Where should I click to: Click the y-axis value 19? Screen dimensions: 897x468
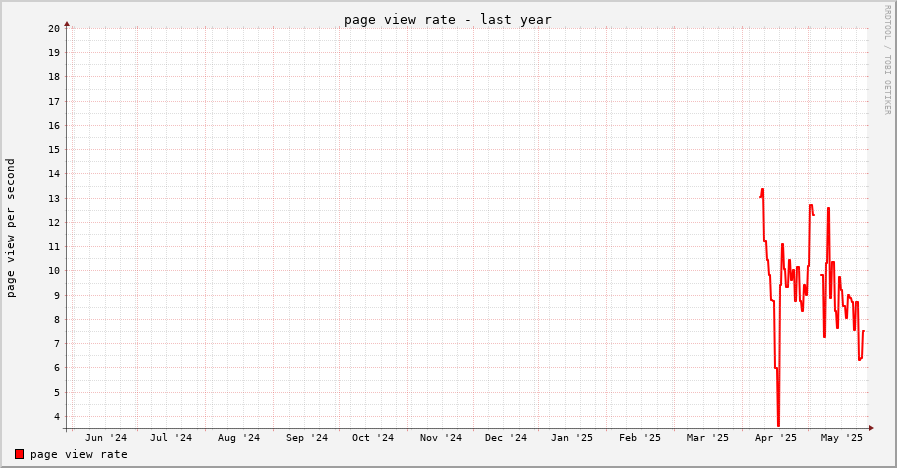(54, 53)
